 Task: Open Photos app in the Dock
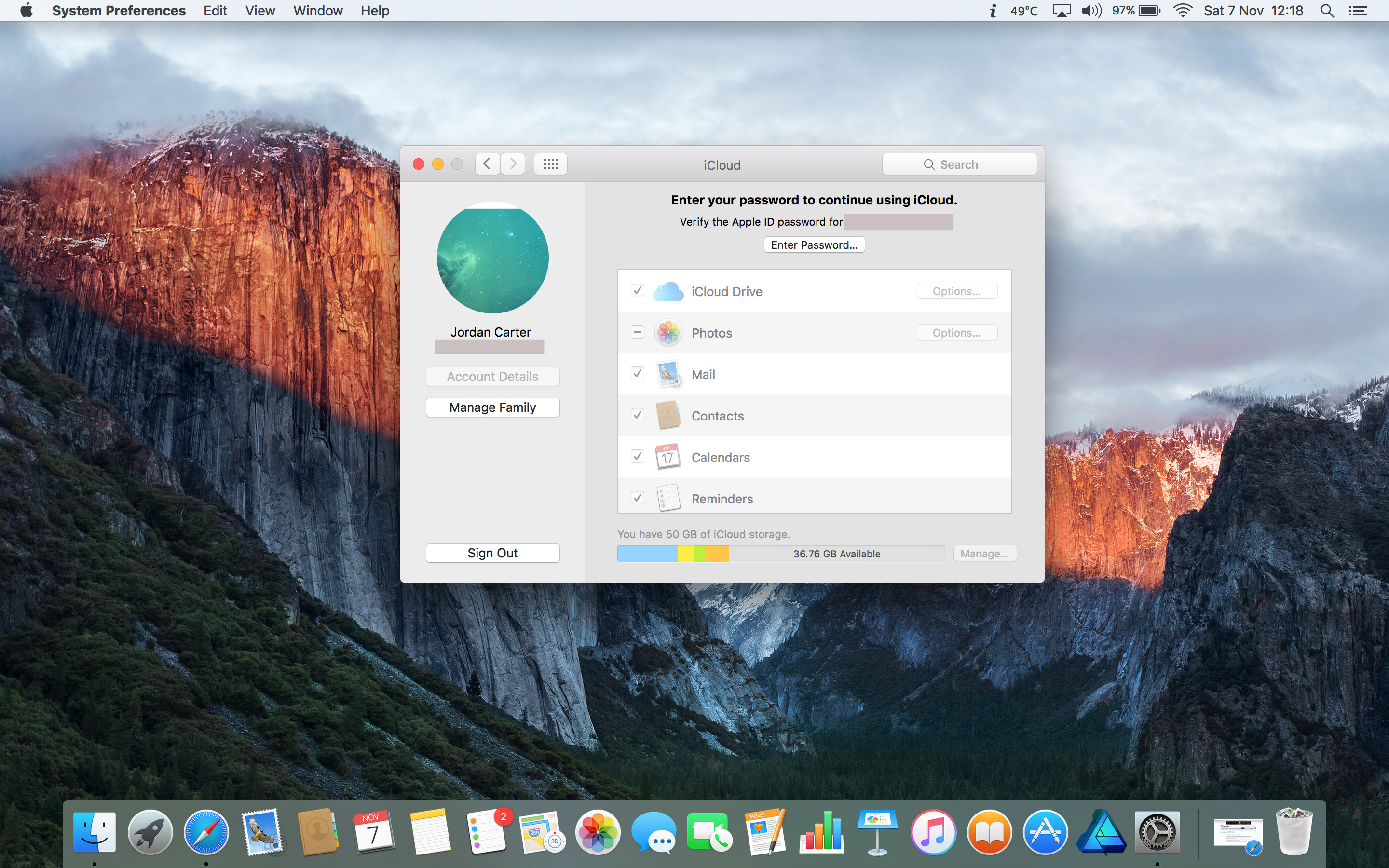tap(598, 832)
